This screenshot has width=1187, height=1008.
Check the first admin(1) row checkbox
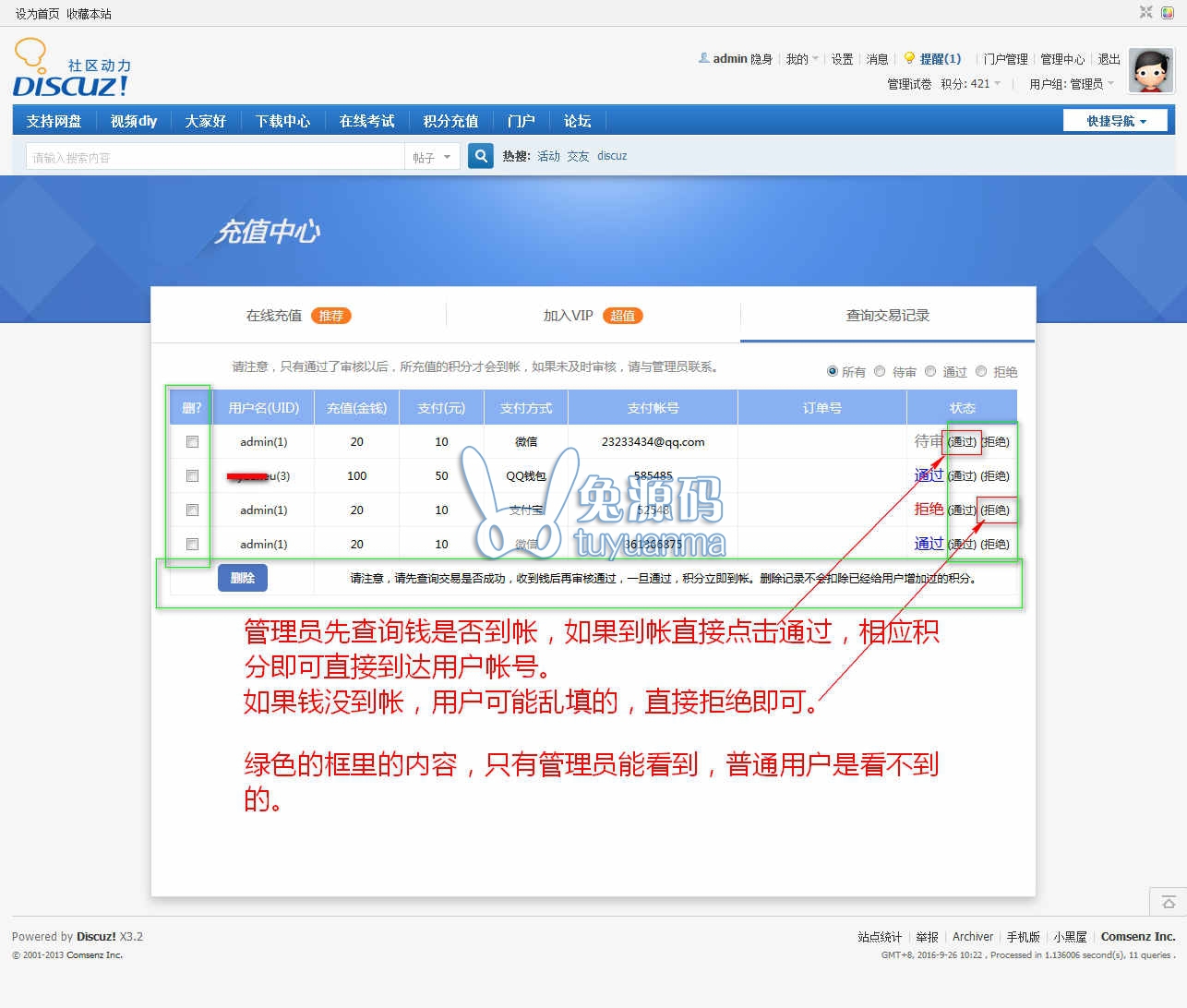pyautogui.click(x=192, y=442)
